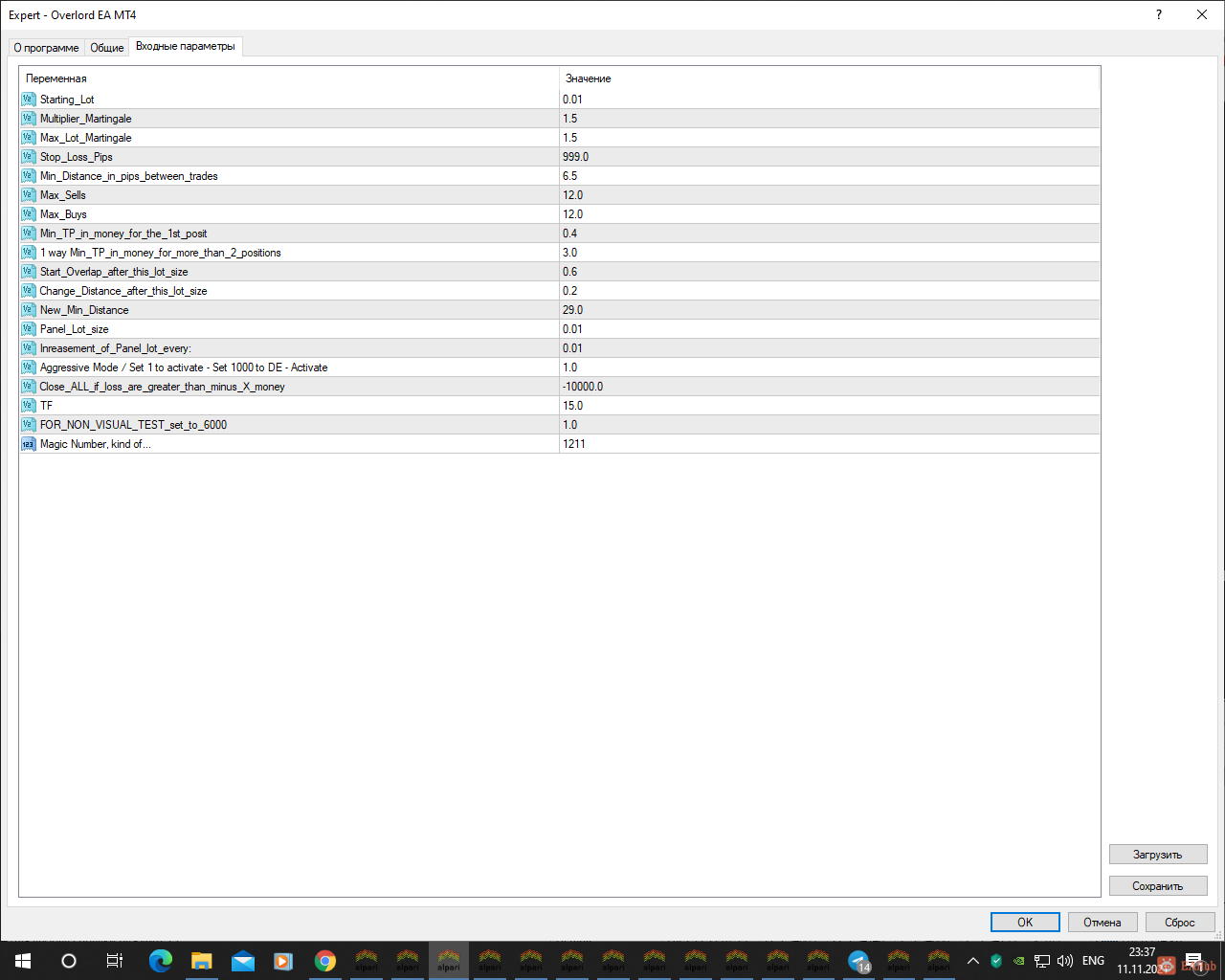Click the 'Сохранить' button
The width and height of the screenshot is (1225, 980).
[1158, 886]
